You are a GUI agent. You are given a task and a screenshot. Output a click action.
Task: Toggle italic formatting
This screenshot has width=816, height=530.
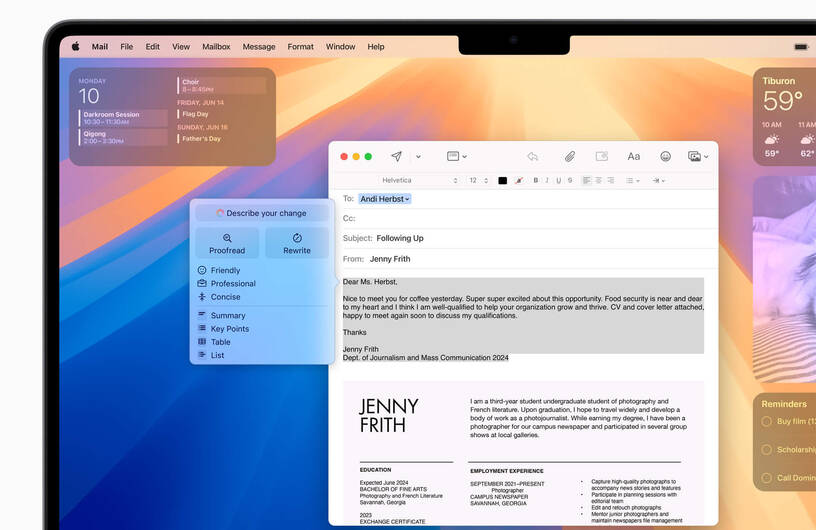[547, 180]
